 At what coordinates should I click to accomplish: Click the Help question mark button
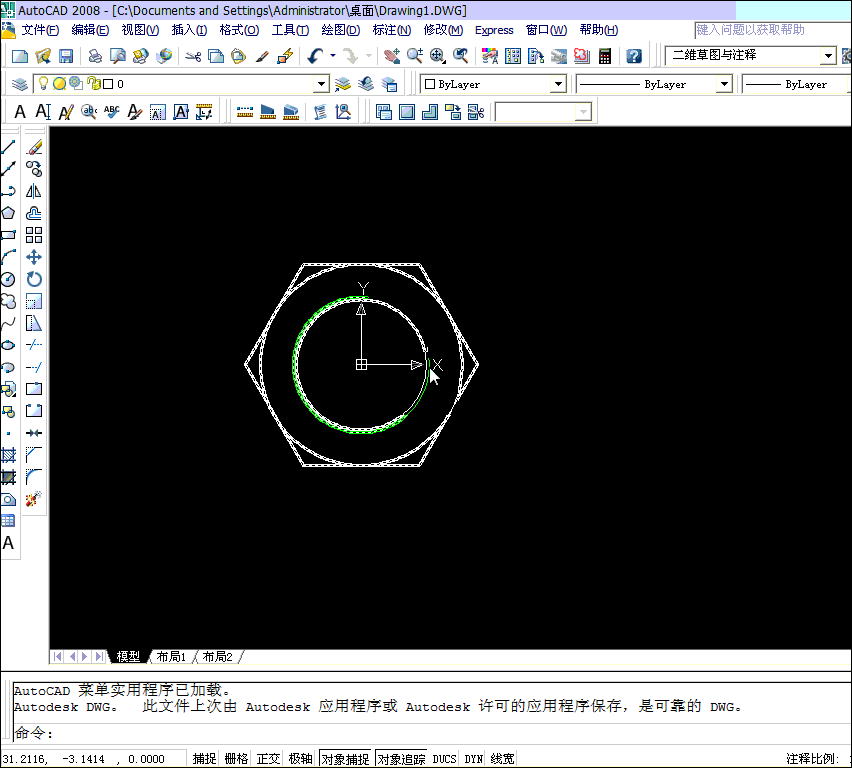click(x=634, y=56)
